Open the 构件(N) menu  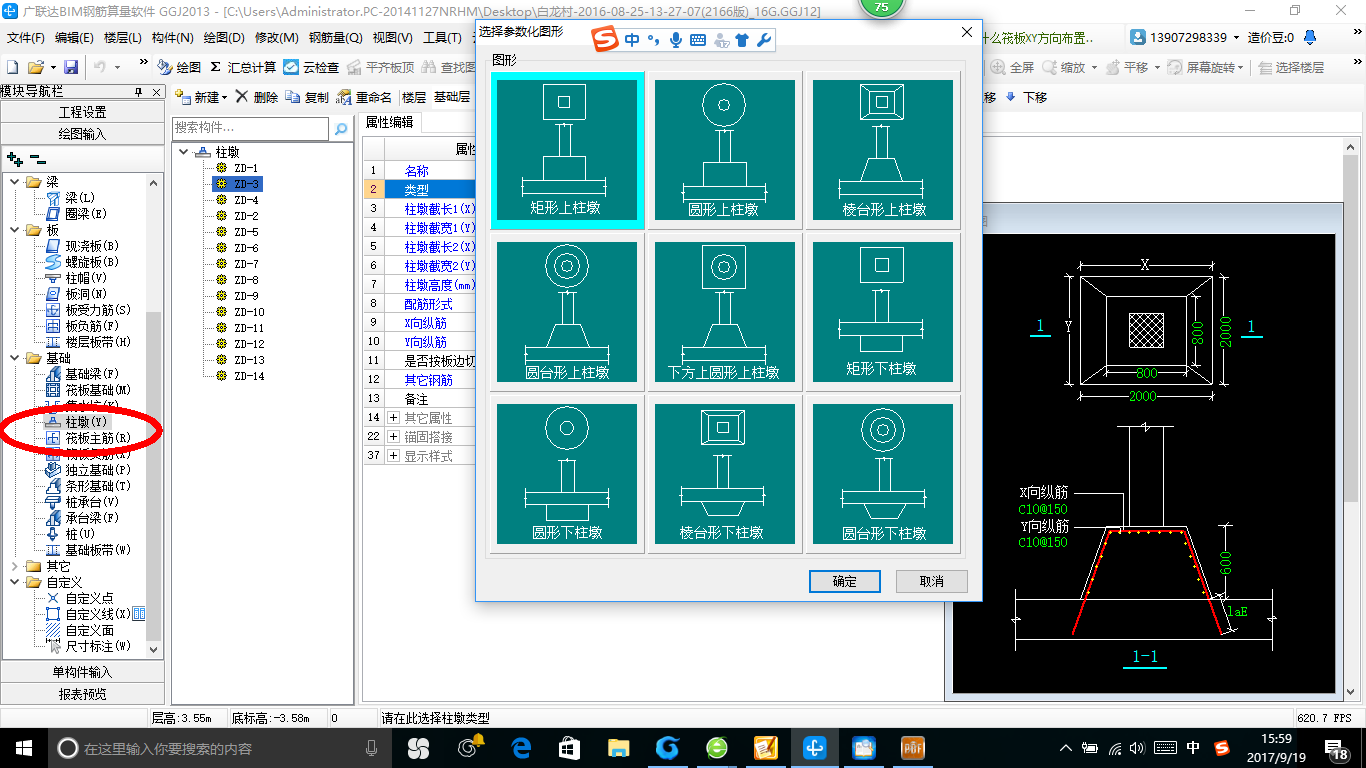point(173,38)
